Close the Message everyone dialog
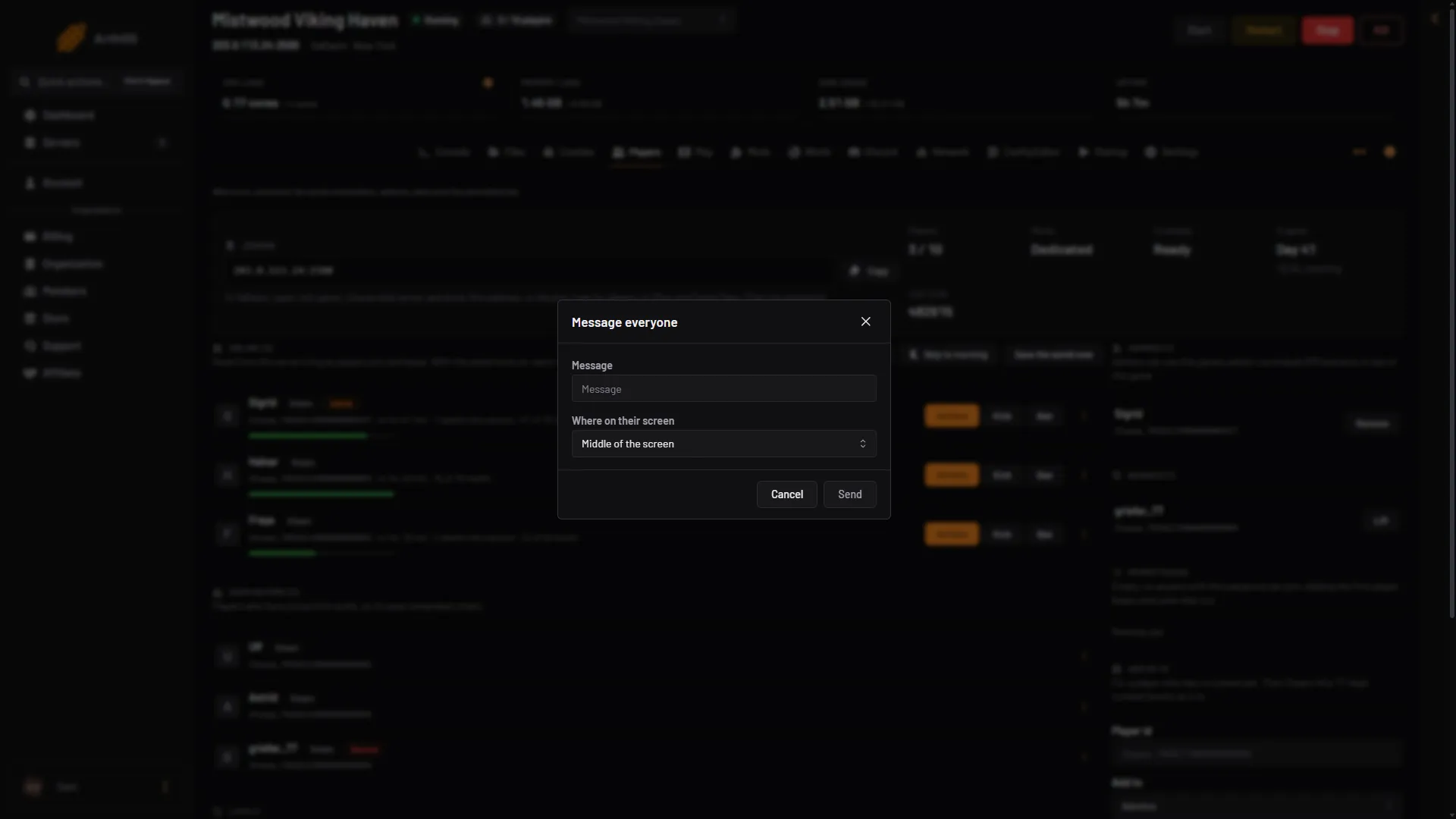 coord(865,322)
